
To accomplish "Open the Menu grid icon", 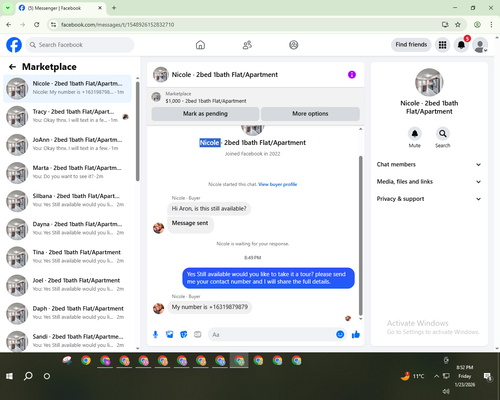I will (442, 45).
